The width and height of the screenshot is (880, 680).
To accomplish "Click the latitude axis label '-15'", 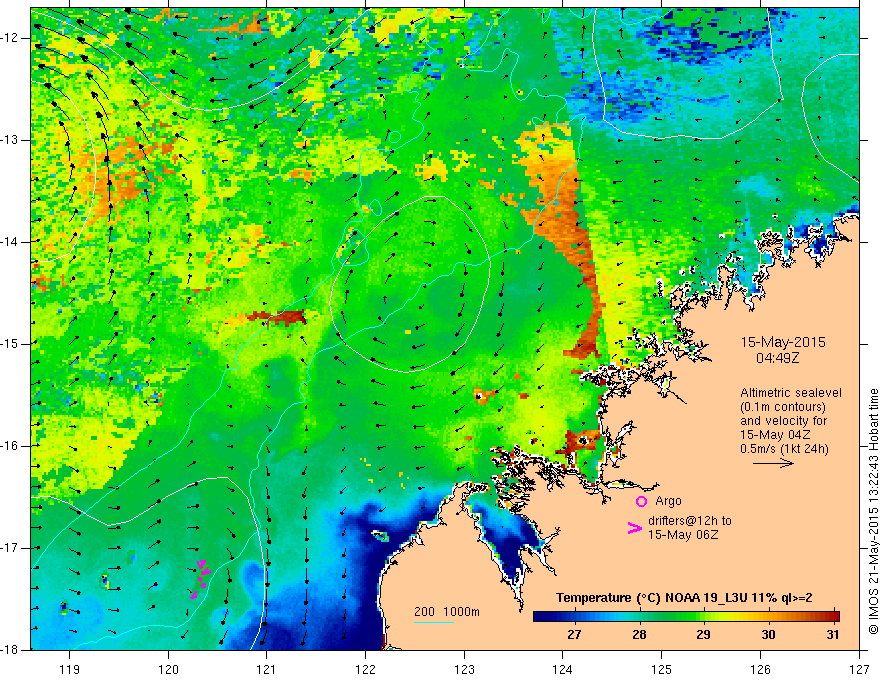I will click(x=10, y=344).
